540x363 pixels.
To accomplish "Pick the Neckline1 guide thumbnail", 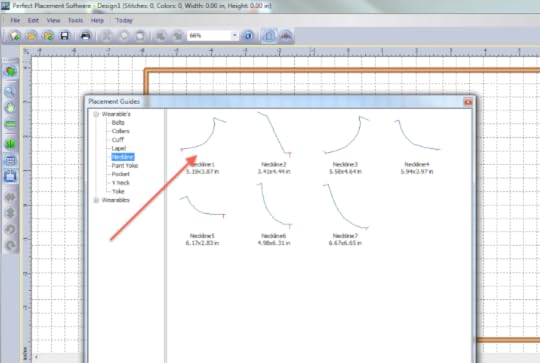I will (x=203, y=134).
